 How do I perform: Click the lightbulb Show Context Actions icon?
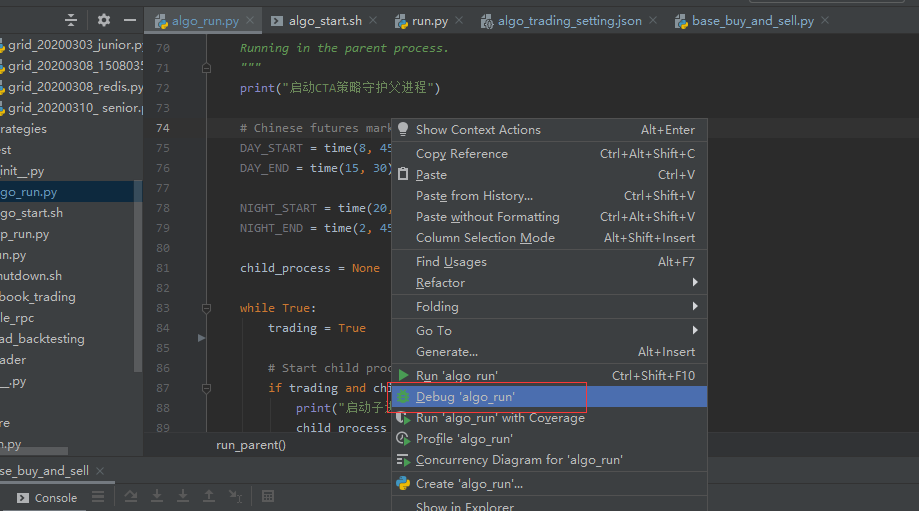pos(403,130)
